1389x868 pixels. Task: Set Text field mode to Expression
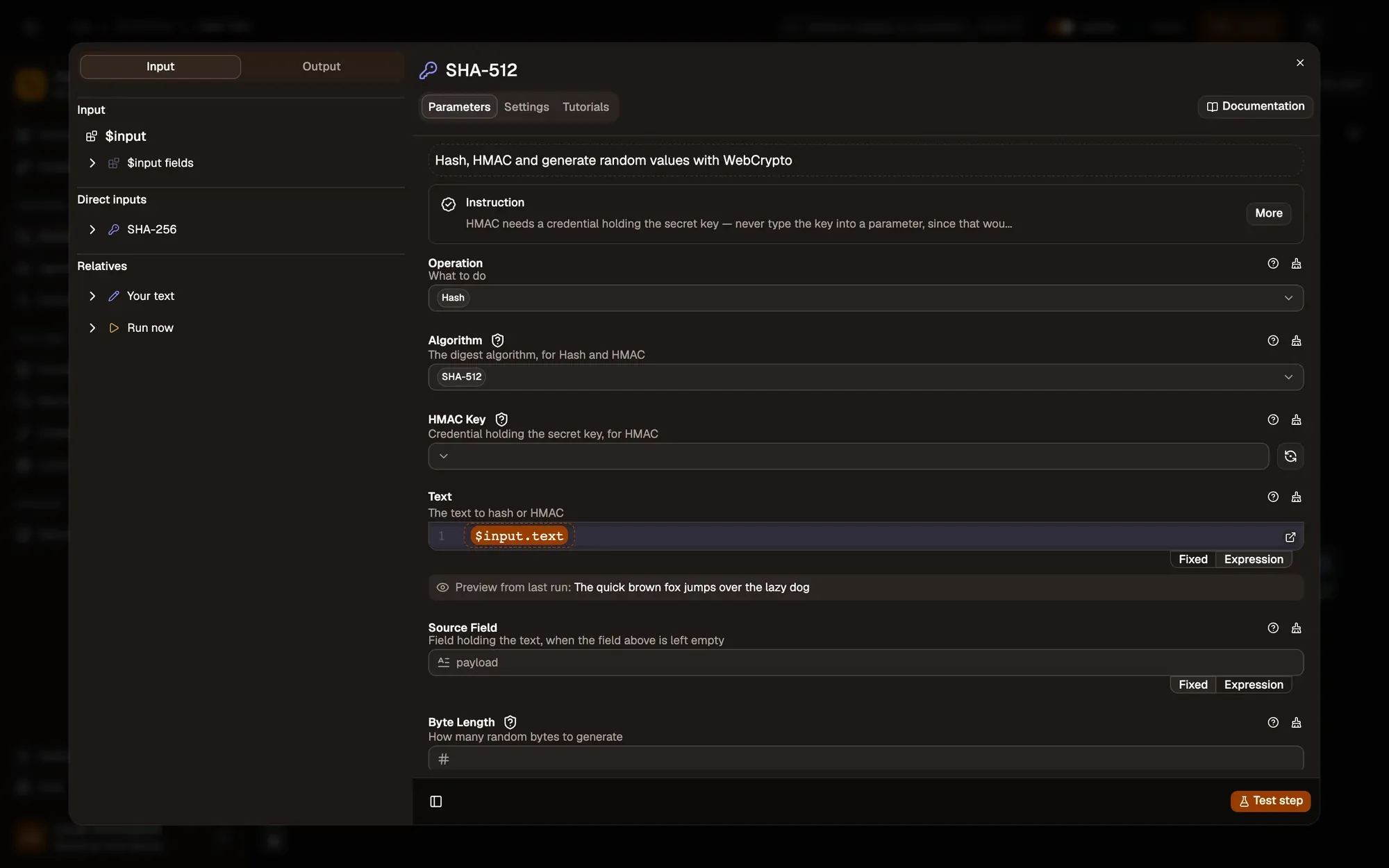[1254, 560]
